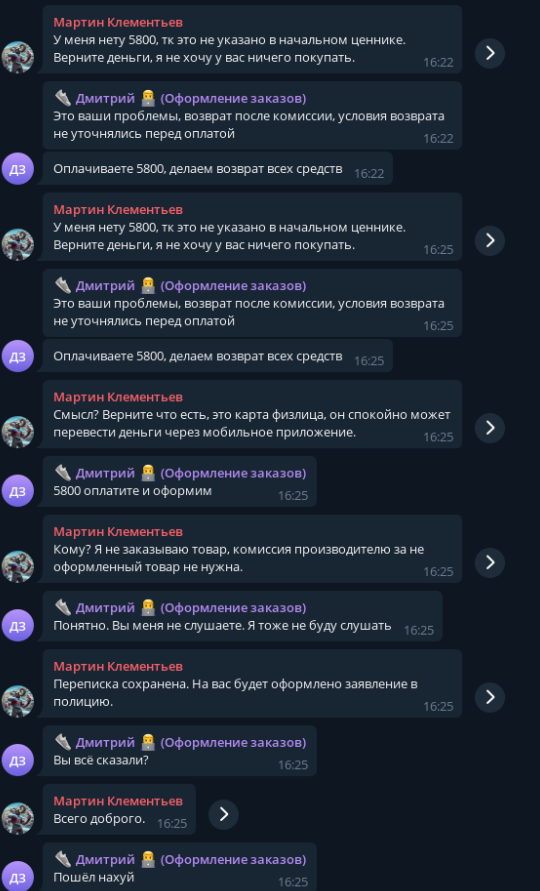Click ДЗ avatar next to '5800 оплатите и оформим'

18,491
